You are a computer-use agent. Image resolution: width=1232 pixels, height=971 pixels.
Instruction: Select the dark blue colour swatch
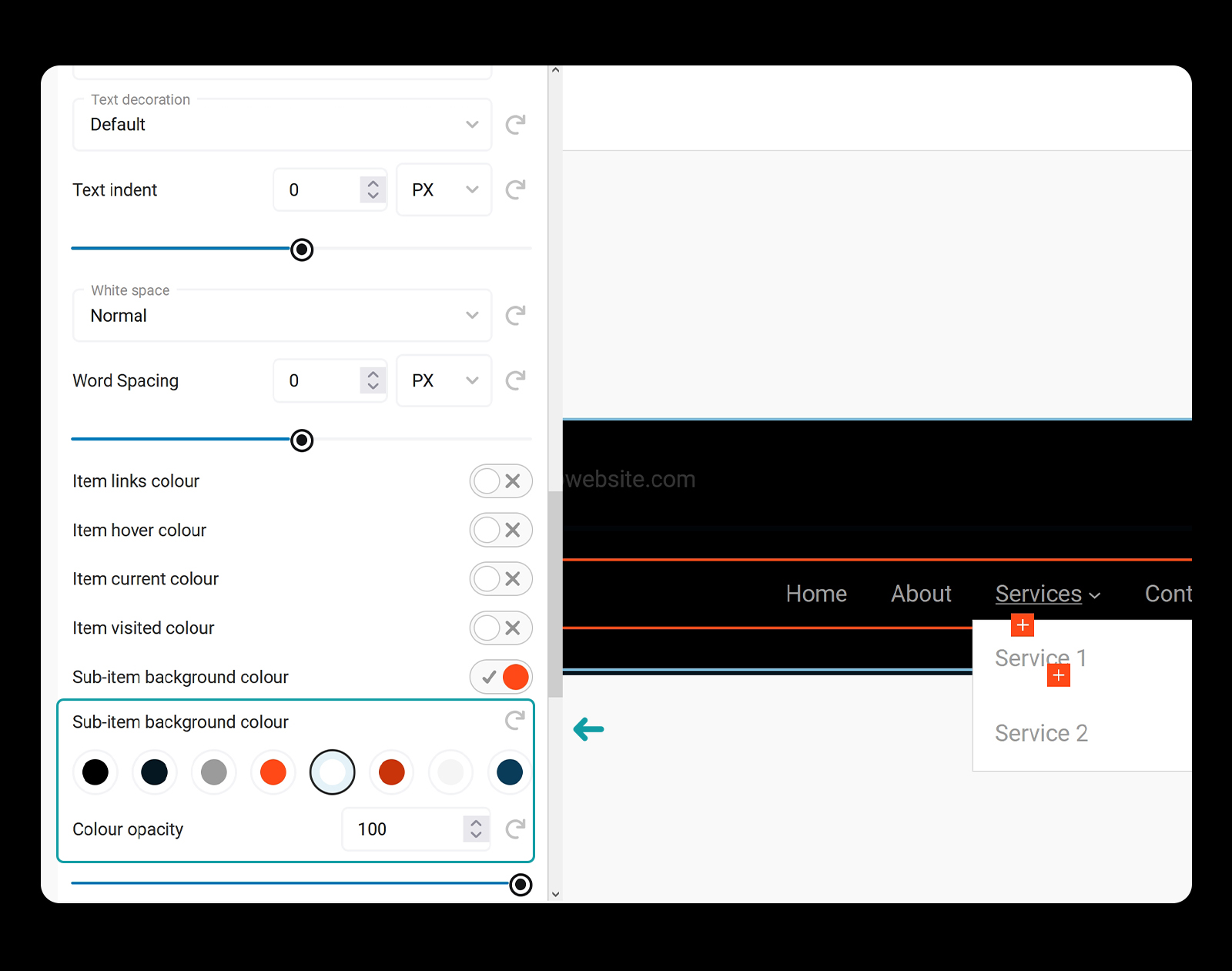coord(510,772)
